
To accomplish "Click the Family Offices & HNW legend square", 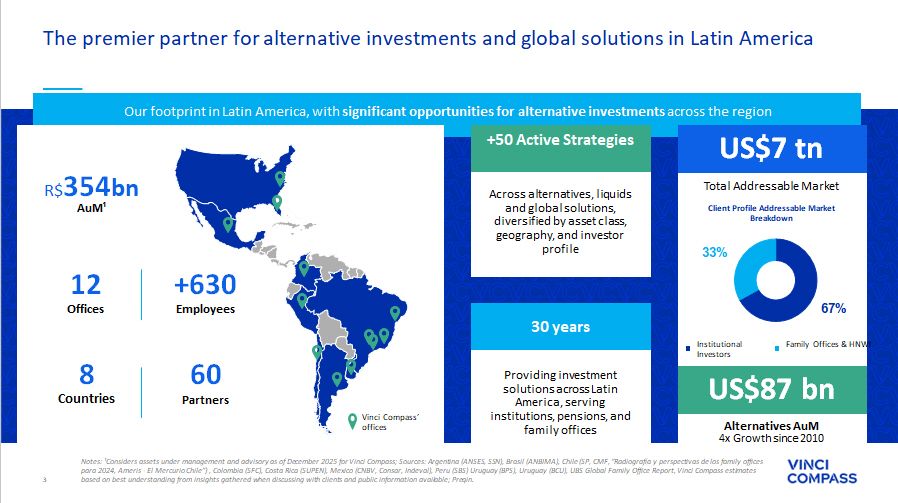I will tap(778, 348).
